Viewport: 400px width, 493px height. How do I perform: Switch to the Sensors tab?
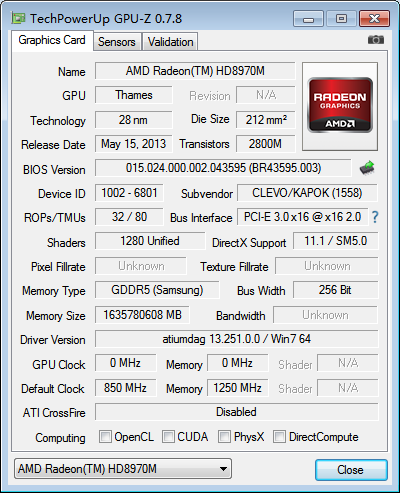coord(117,42)
